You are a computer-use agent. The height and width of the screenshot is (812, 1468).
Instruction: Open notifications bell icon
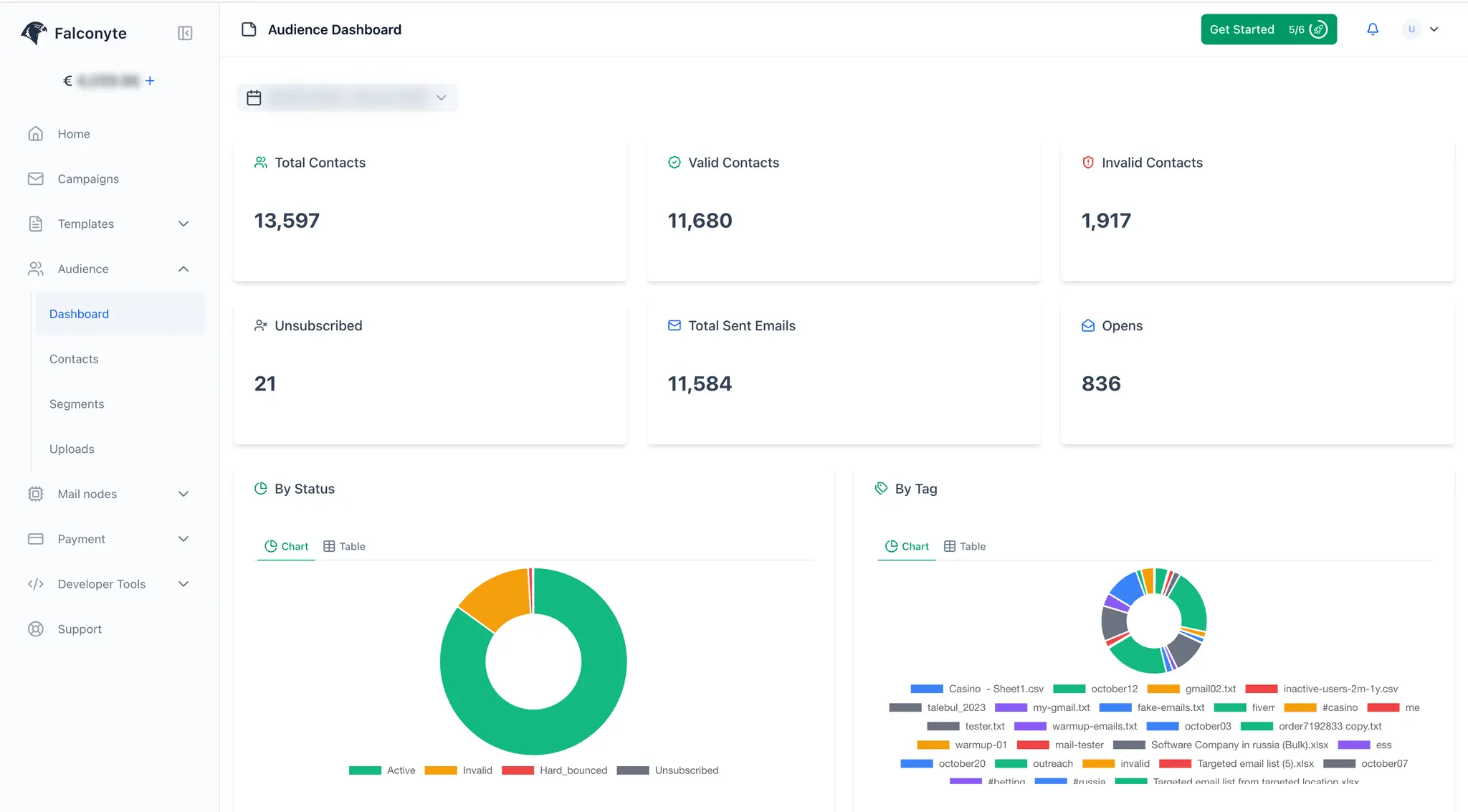tap(1373, 29)
